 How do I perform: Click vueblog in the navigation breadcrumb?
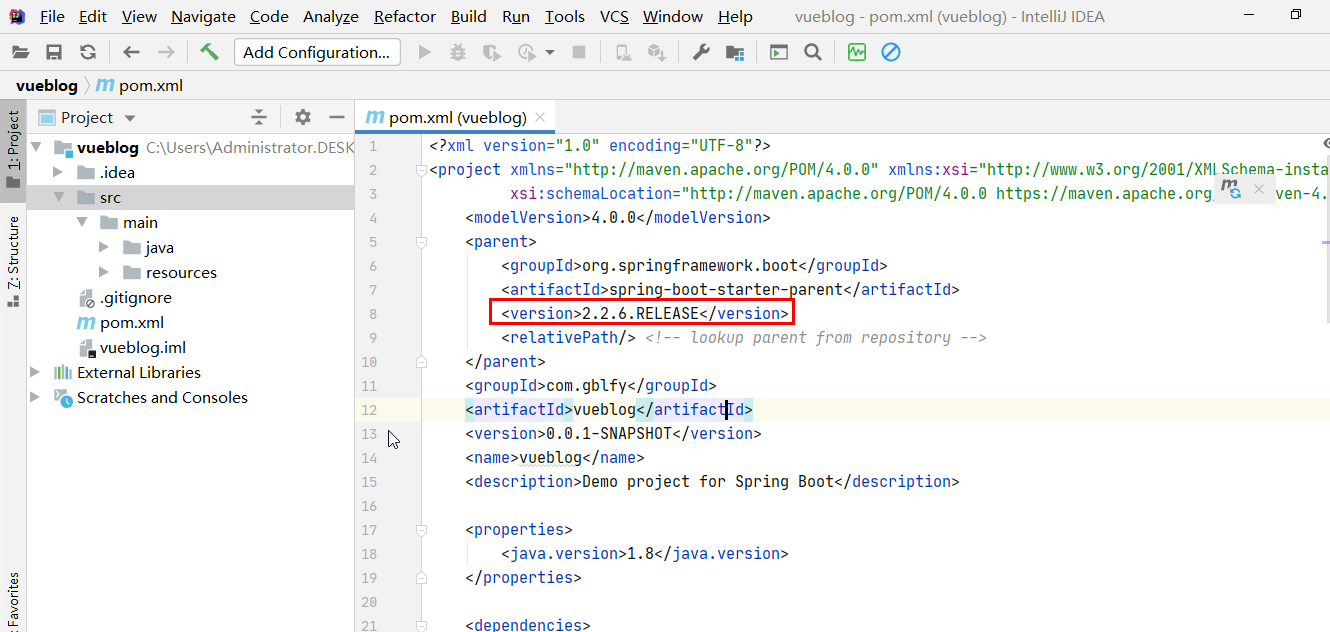pyautogui.click(x=46, y=86)
